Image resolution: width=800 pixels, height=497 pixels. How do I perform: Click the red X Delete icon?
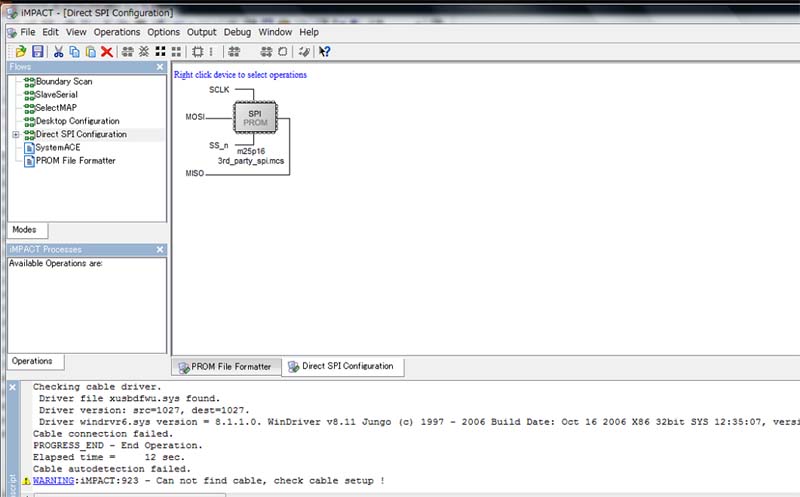(107, 52)
